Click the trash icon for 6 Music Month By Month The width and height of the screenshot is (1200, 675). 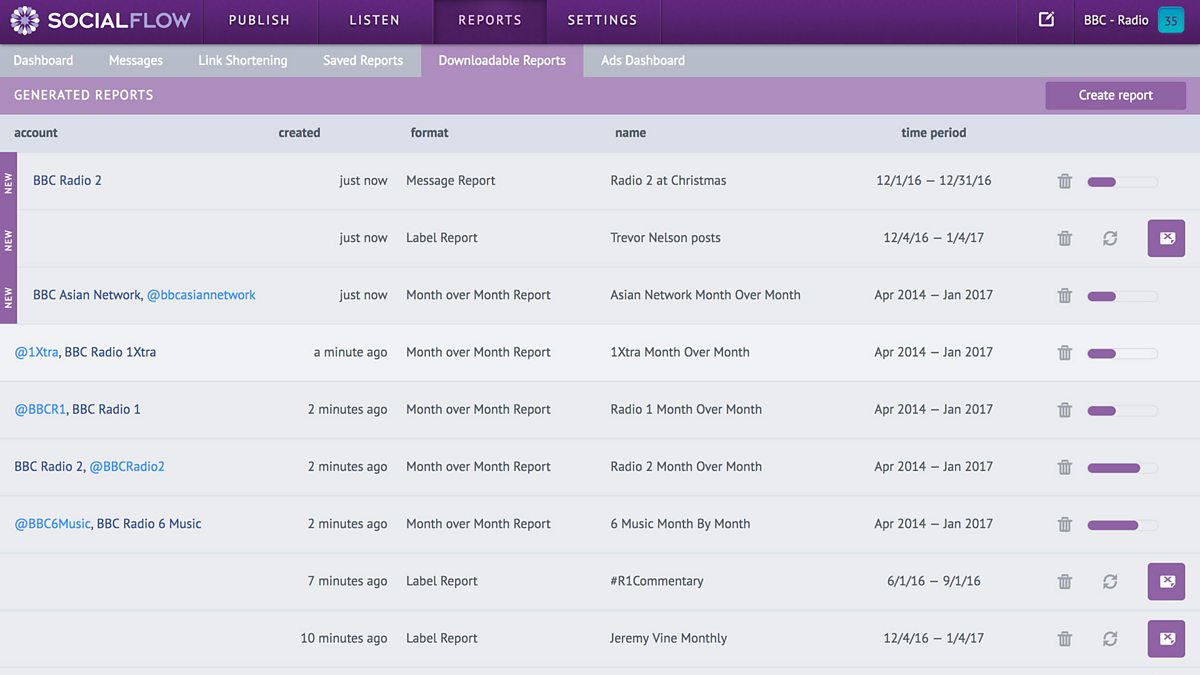1065,524
